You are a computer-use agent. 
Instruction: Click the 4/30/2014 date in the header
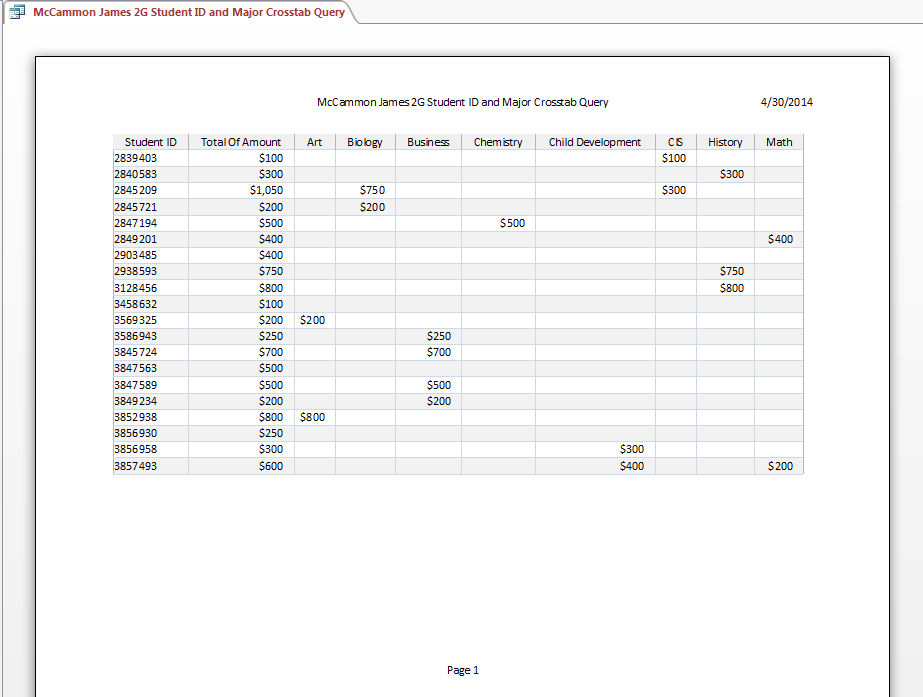(x=786, y=102)
